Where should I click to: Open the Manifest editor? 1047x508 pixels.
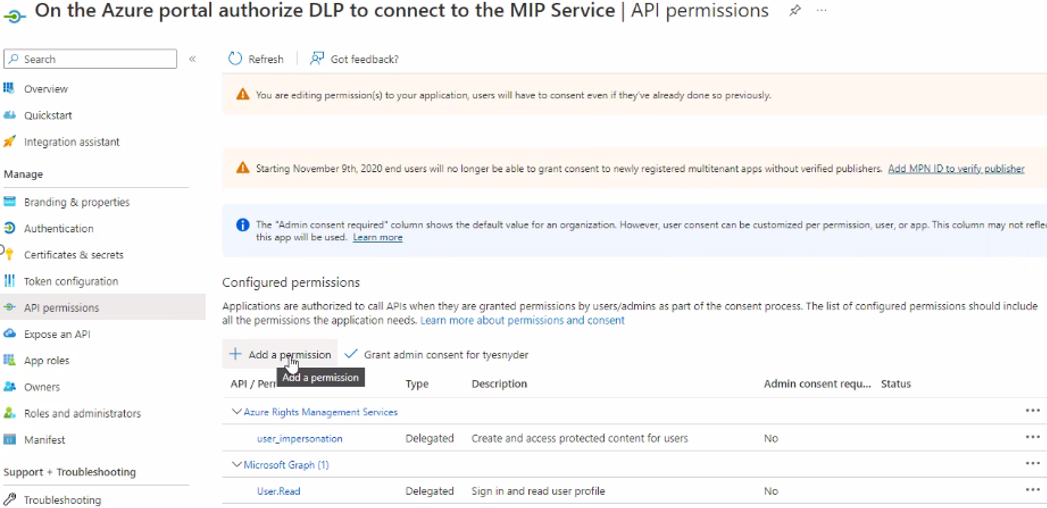(45, 441)
